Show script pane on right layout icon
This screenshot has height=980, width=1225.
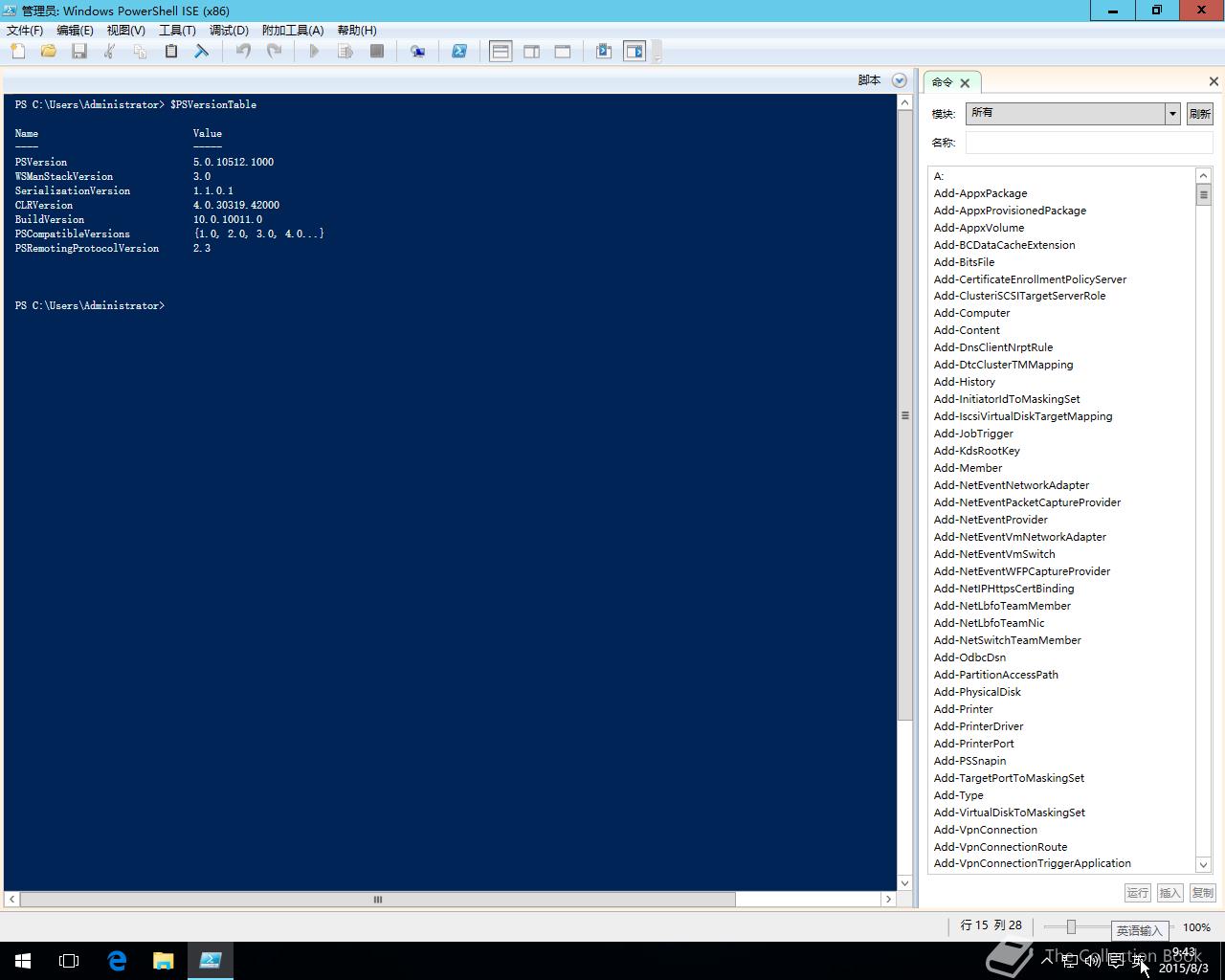point(532,52)
